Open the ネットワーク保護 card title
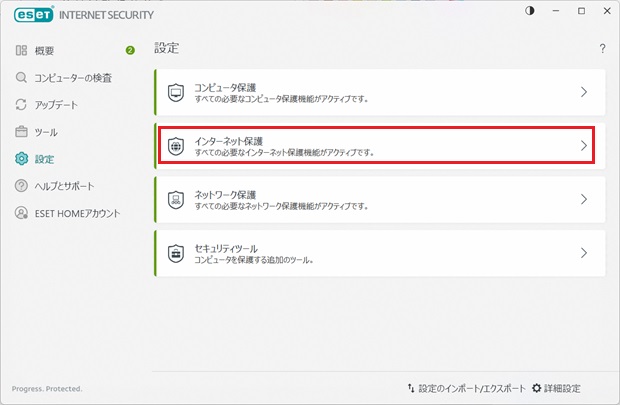The image size is (620, 405). click(x=225, y=195)
